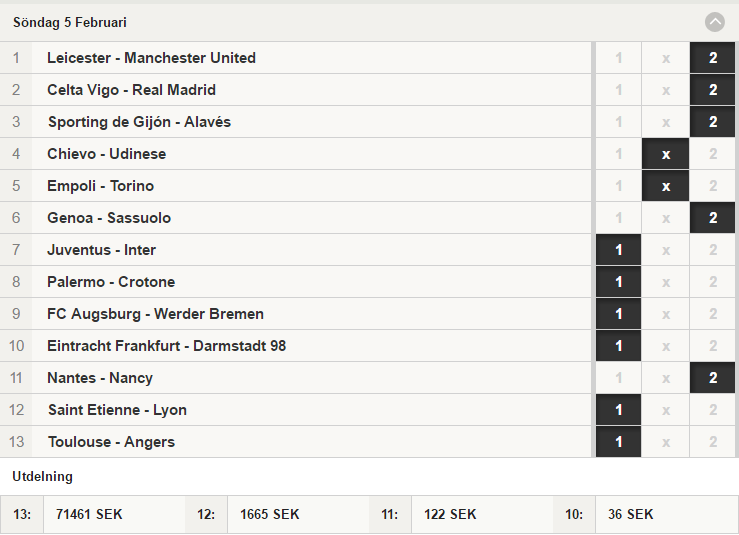The height and width of the screenshot is (535, 739).
Task: Collapse the Söndag 5 Februari section
Action: click(714, 22)
